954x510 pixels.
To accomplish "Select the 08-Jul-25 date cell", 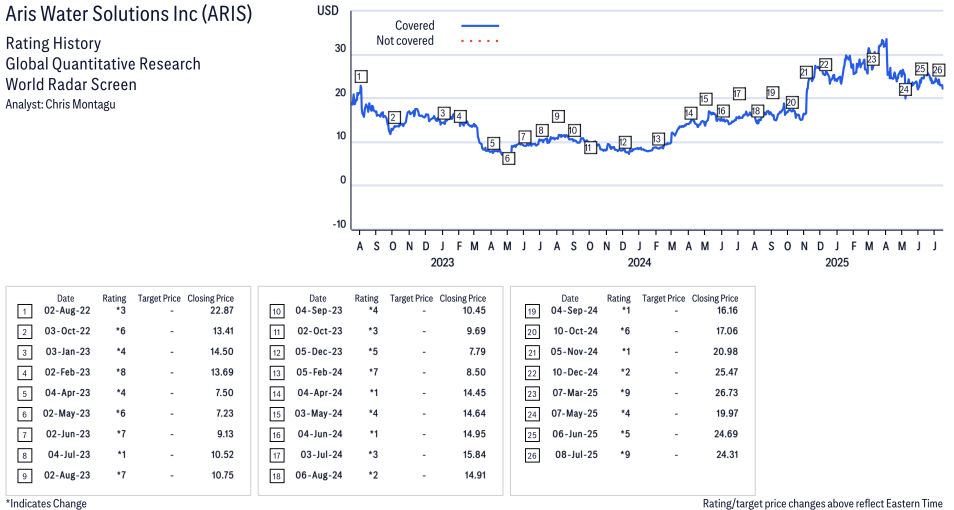I will (x=576, y=455).
